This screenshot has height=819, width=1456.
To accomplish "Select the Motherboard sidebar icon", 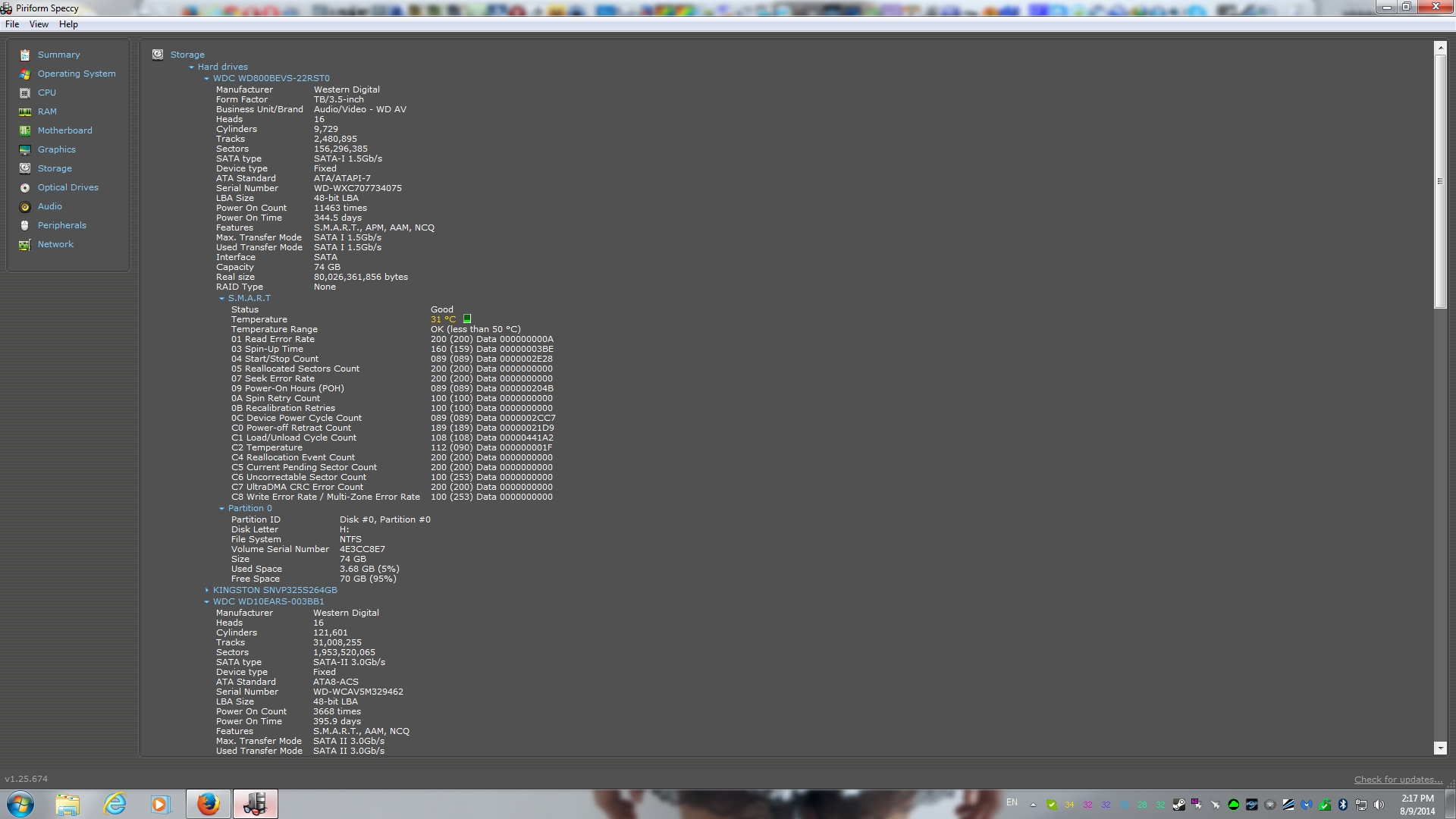I will (25, 130).
